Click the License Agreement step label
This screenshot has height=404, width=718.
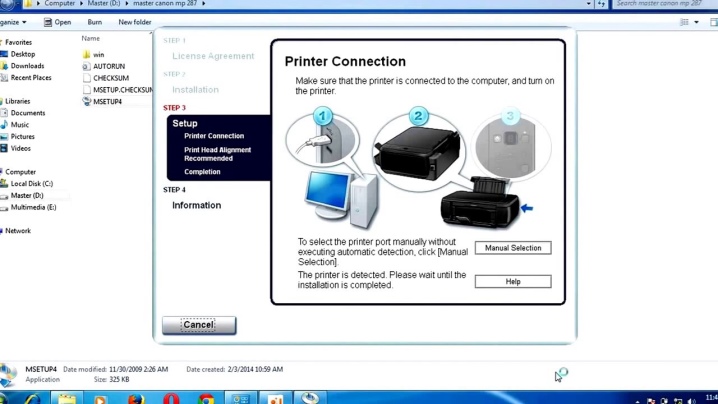pos(213,56)
